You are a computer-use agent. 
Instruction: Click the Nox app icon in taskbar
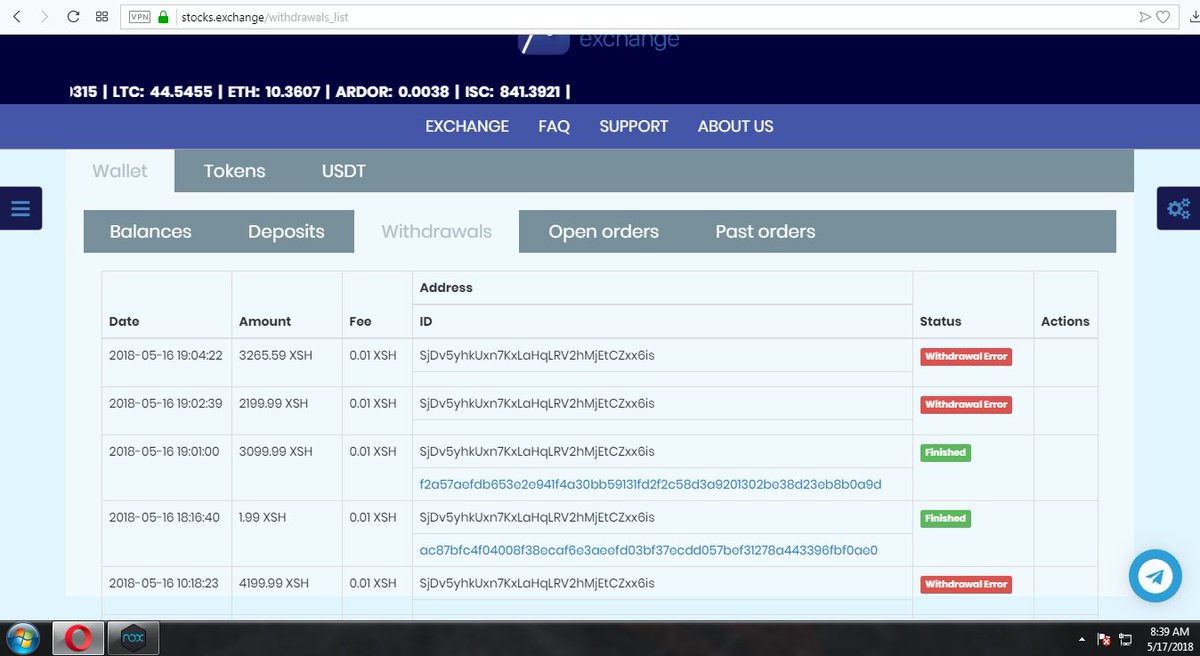point(133,638)
